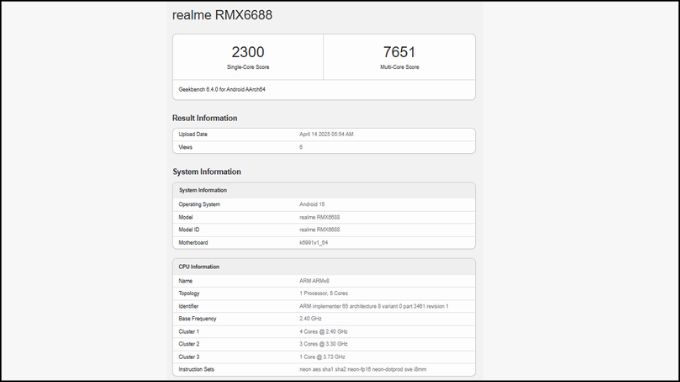Click the 'Operating System' label
680x382 pixels.
[x=199, y=204]
